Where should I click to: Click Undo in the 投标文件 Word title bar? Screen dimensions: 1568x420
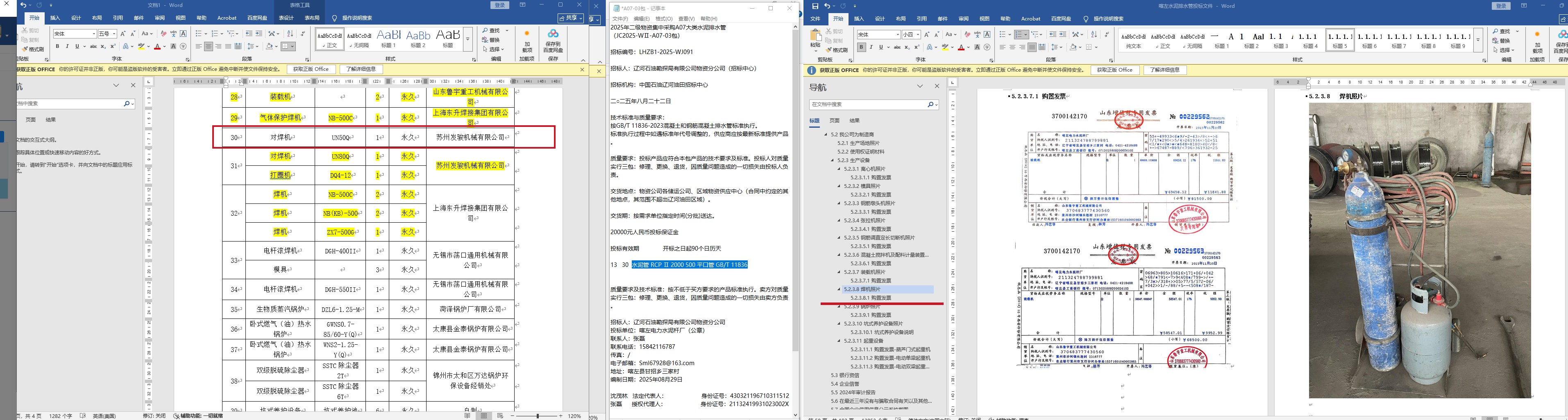[x=827, y=6]
